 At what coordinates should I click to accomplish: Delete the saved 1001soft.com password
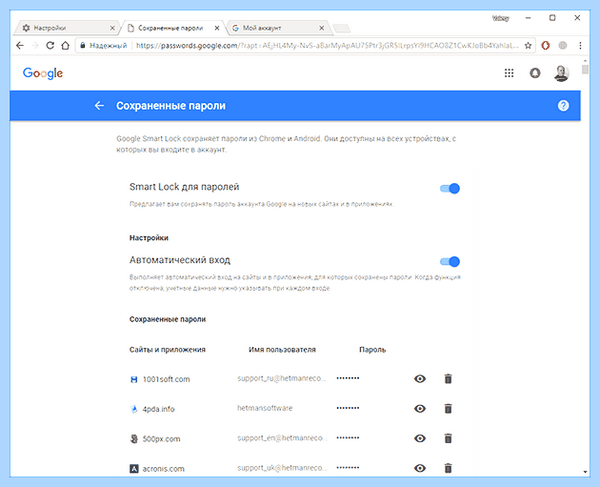coord(448,379)
